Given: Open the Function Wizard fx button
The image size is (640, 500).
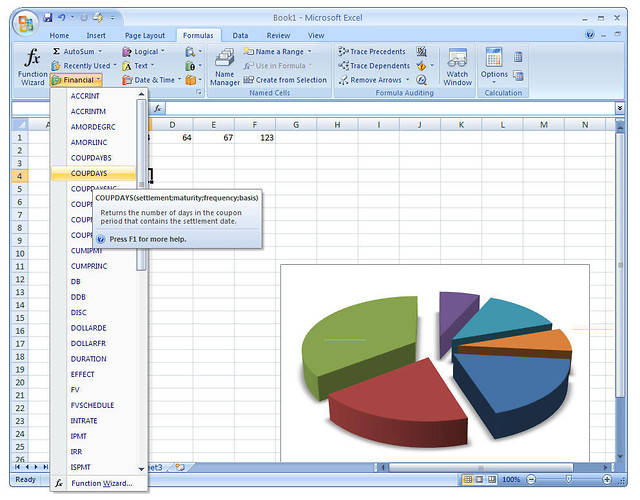Looking at the screenshot, I should pyautogui.click(x=33, y=67).
